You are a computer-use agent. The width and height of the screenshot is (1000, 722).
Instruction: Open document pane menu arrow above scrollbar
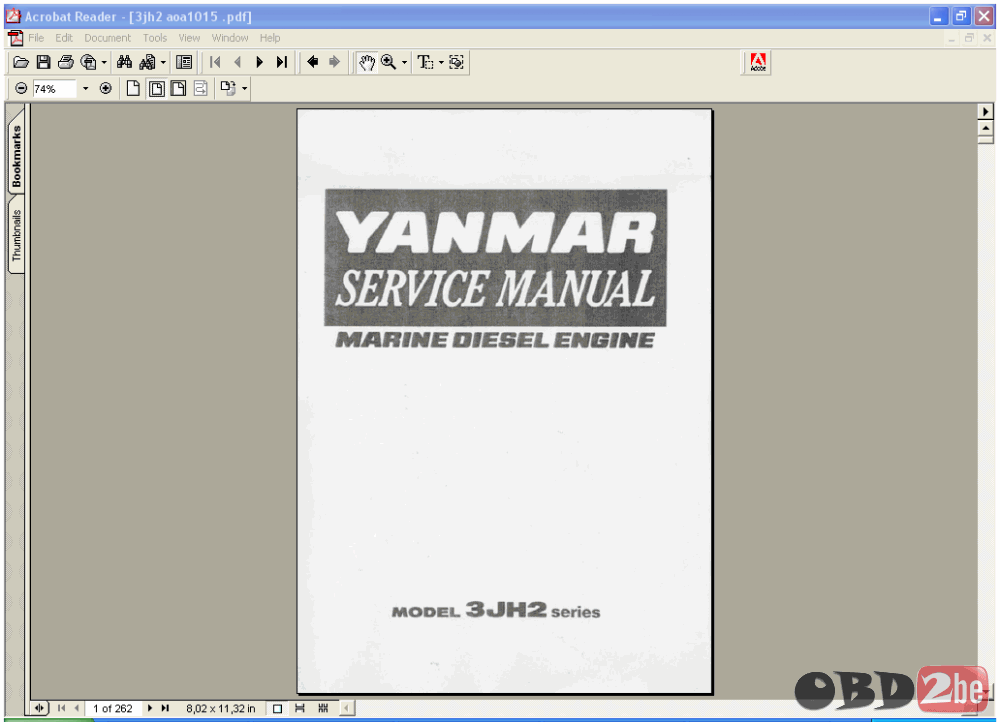click(985, 112)
